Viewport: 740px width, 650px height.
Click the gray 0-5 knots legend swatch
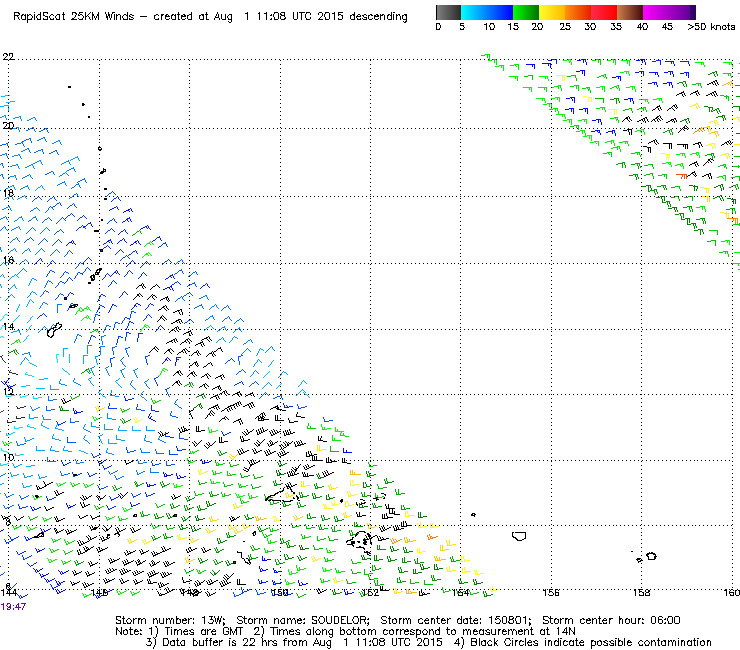tap(448, 12)
